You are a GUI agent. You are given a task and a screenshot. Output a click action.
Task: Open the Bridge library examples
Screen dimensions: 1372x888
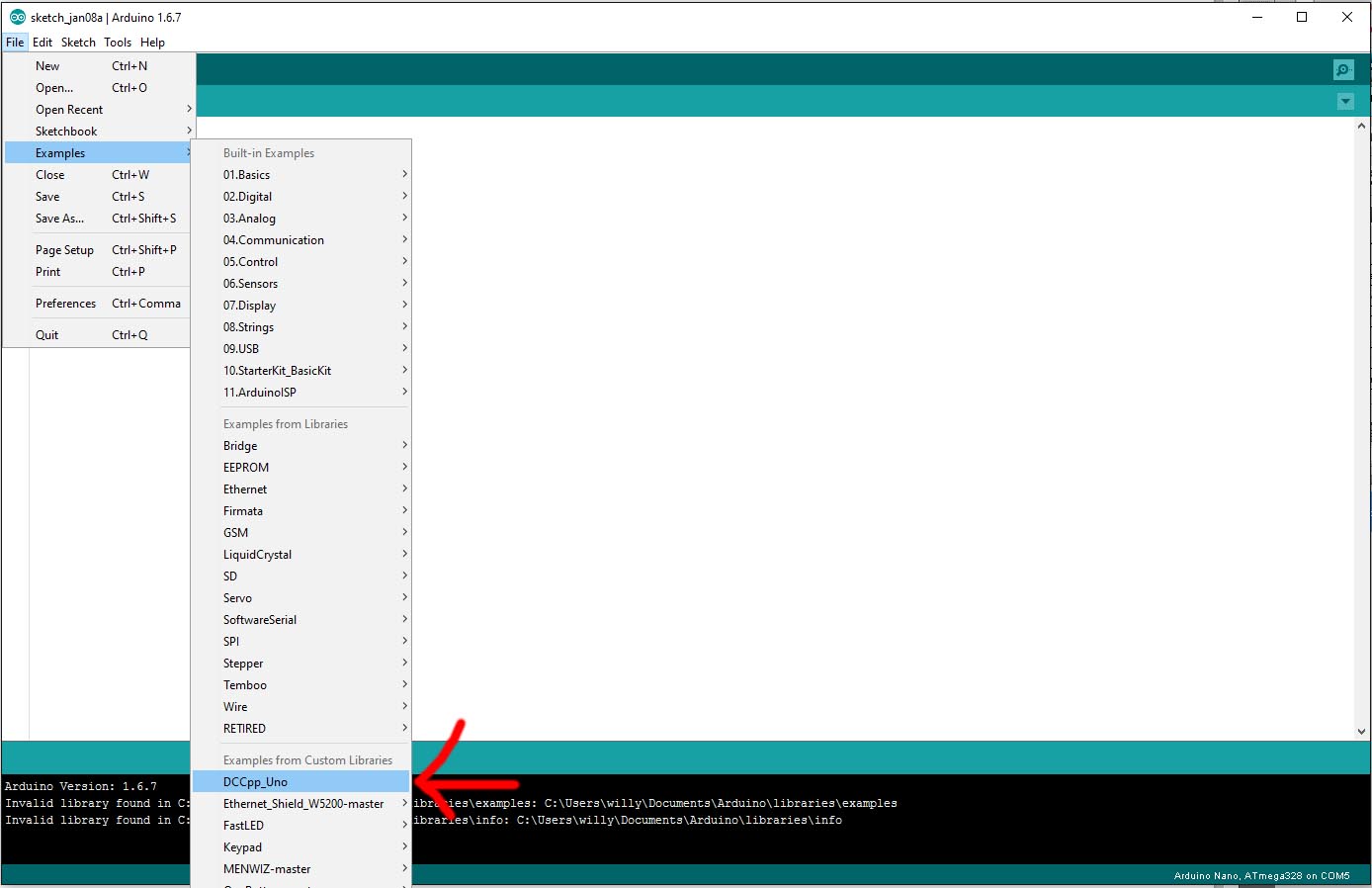pos(300,446)
